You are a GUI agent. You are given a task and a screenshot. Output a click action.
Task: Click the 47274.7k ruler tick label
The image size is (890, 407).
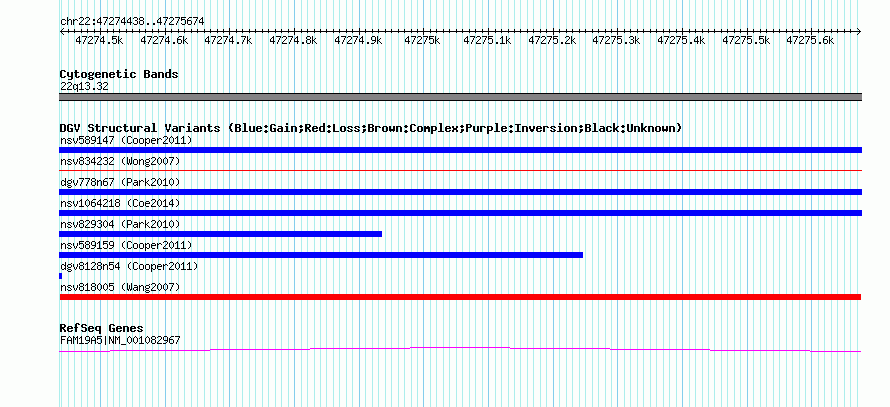[228, 40]
